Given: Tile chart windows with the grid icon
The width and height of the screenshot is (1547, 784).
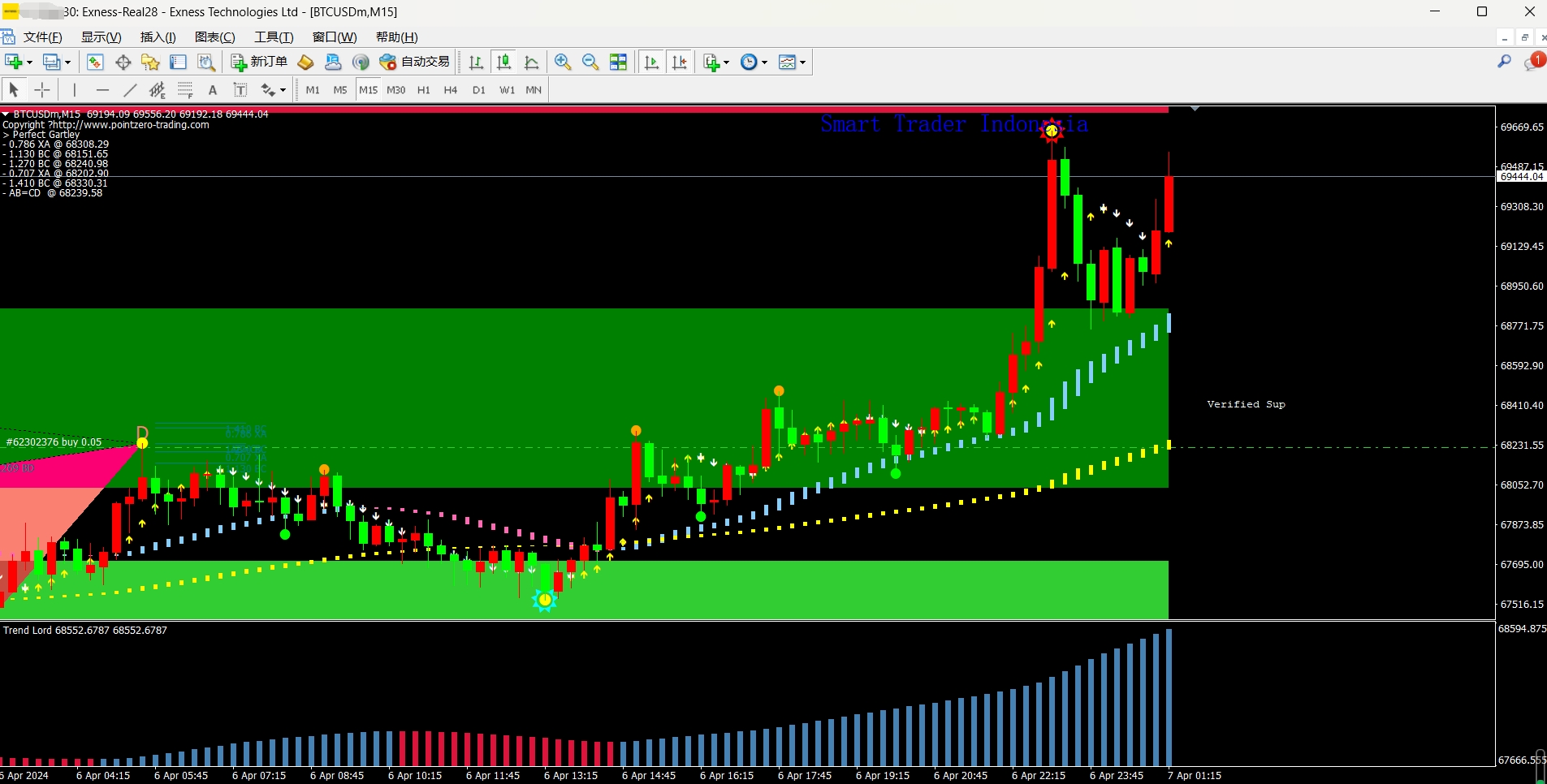Looking at the screenshot, I should 618,62.
